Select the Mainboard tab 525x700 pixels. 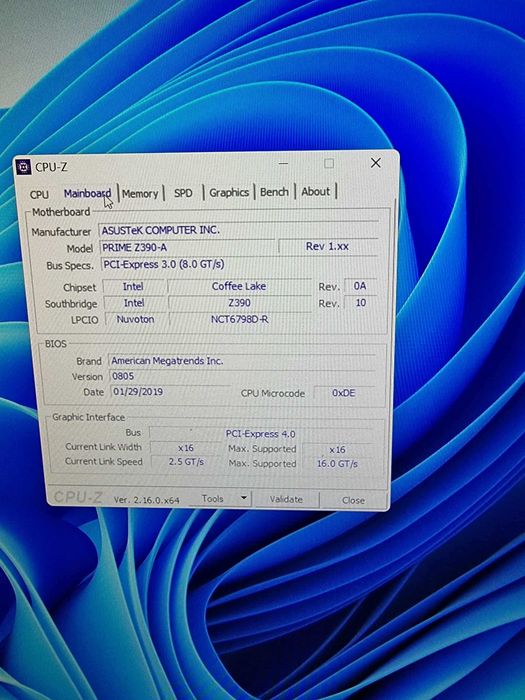[87, 193]
